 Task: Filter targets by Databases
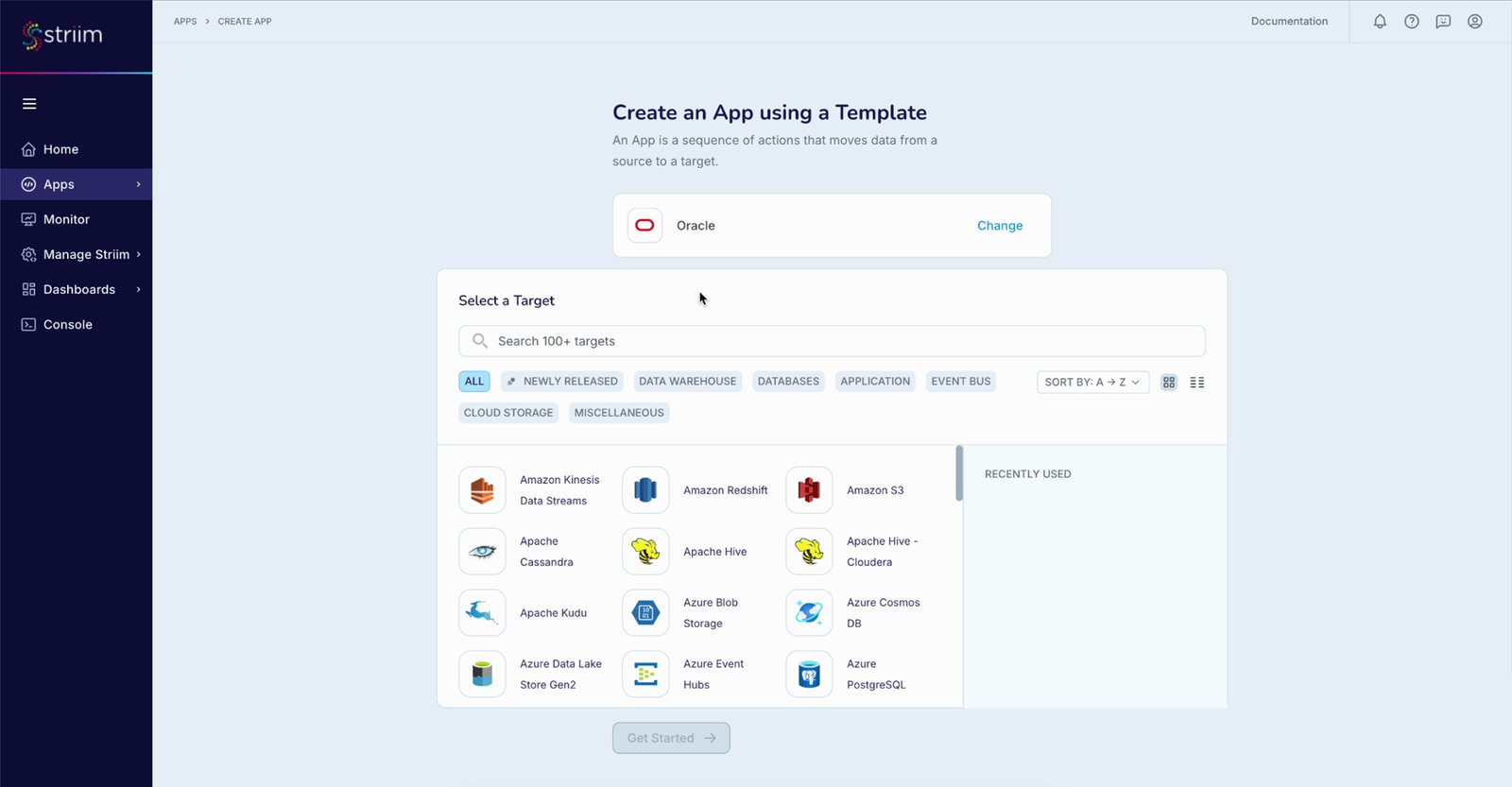tap(788, 382)
